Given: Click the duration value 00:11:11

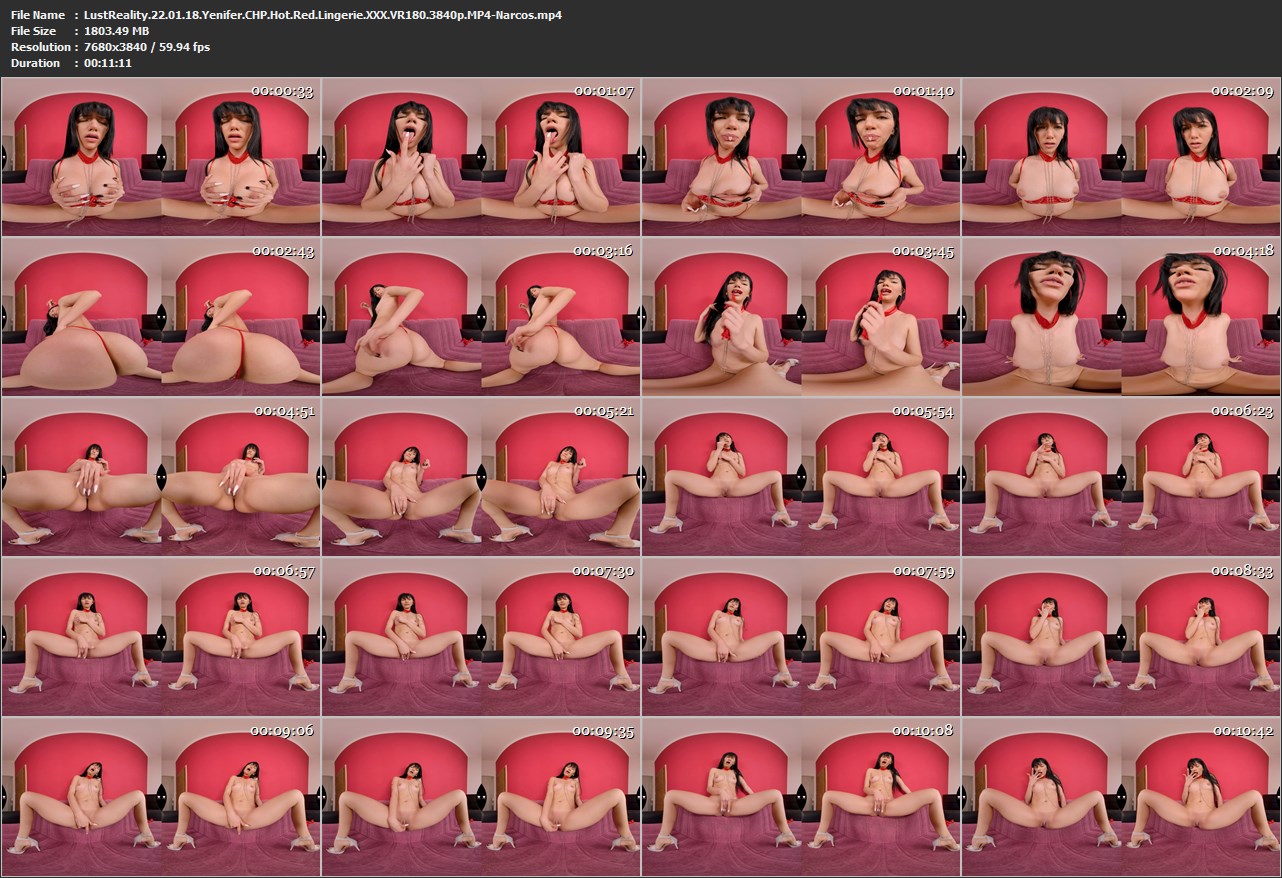Looking at the screenshot, I should [x=108, y=63].
